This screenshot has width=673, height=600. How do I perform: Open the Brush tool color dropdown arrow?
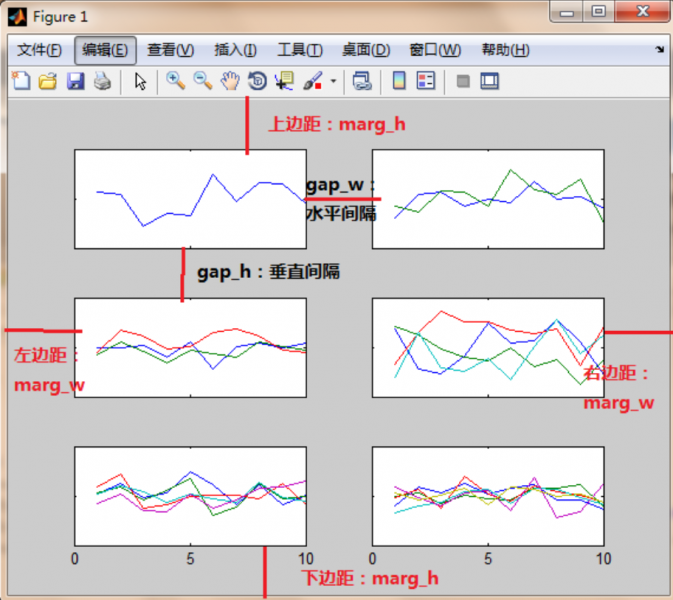pos(333,82)
